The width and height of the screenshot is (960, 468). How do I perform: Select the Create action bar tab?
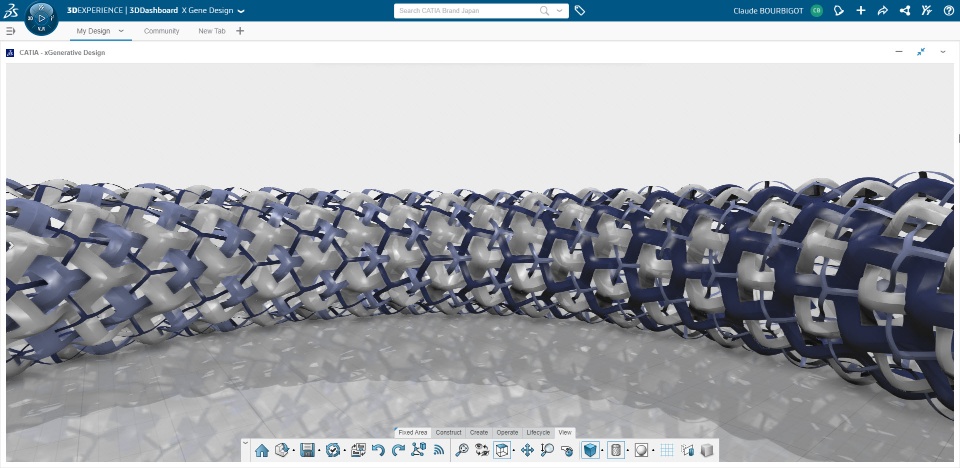click(x=479, y=432)
